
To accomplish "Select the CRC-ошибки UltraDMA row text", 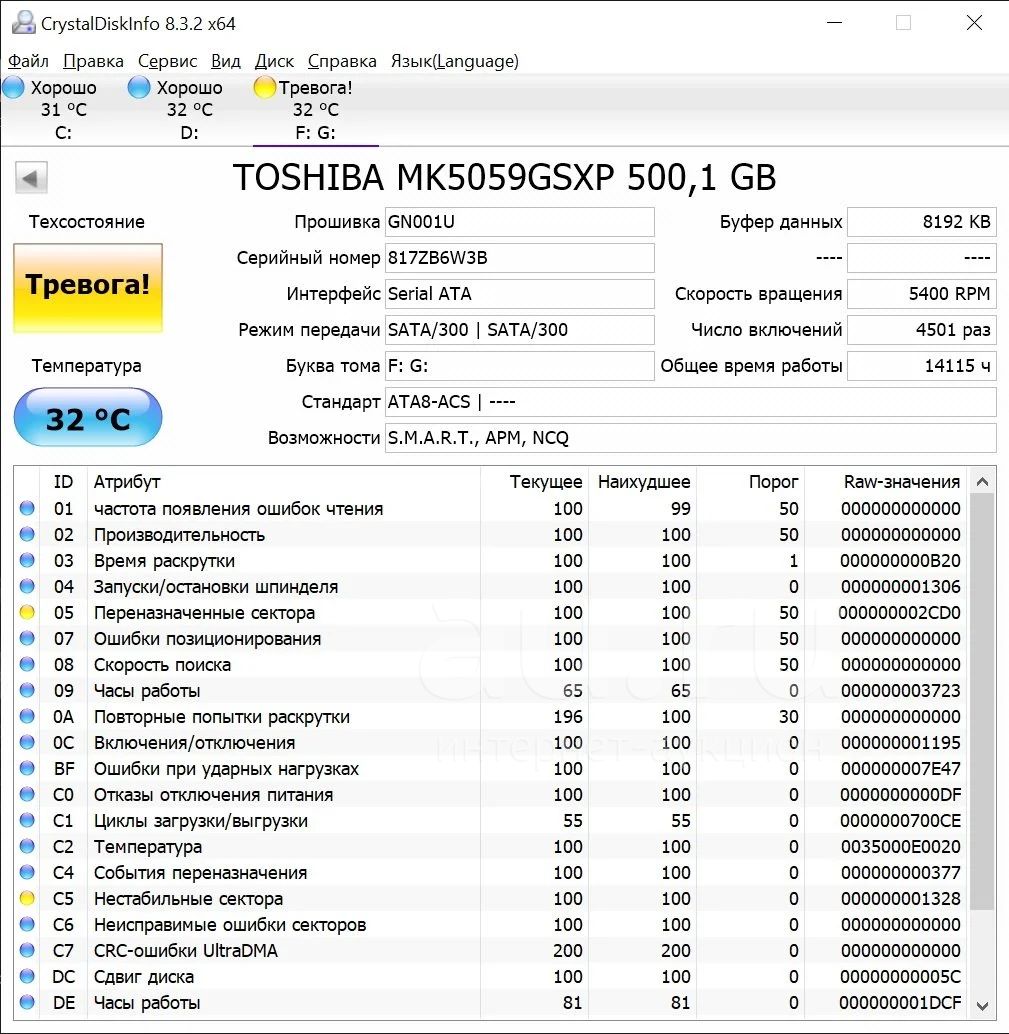I will (x=186, y=950).
